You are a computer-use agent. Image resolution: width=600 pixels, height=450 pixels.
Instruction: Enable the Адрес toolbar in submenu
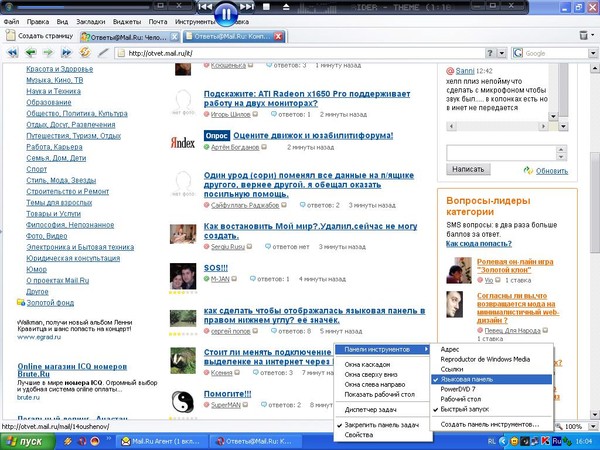pos(491,349)
